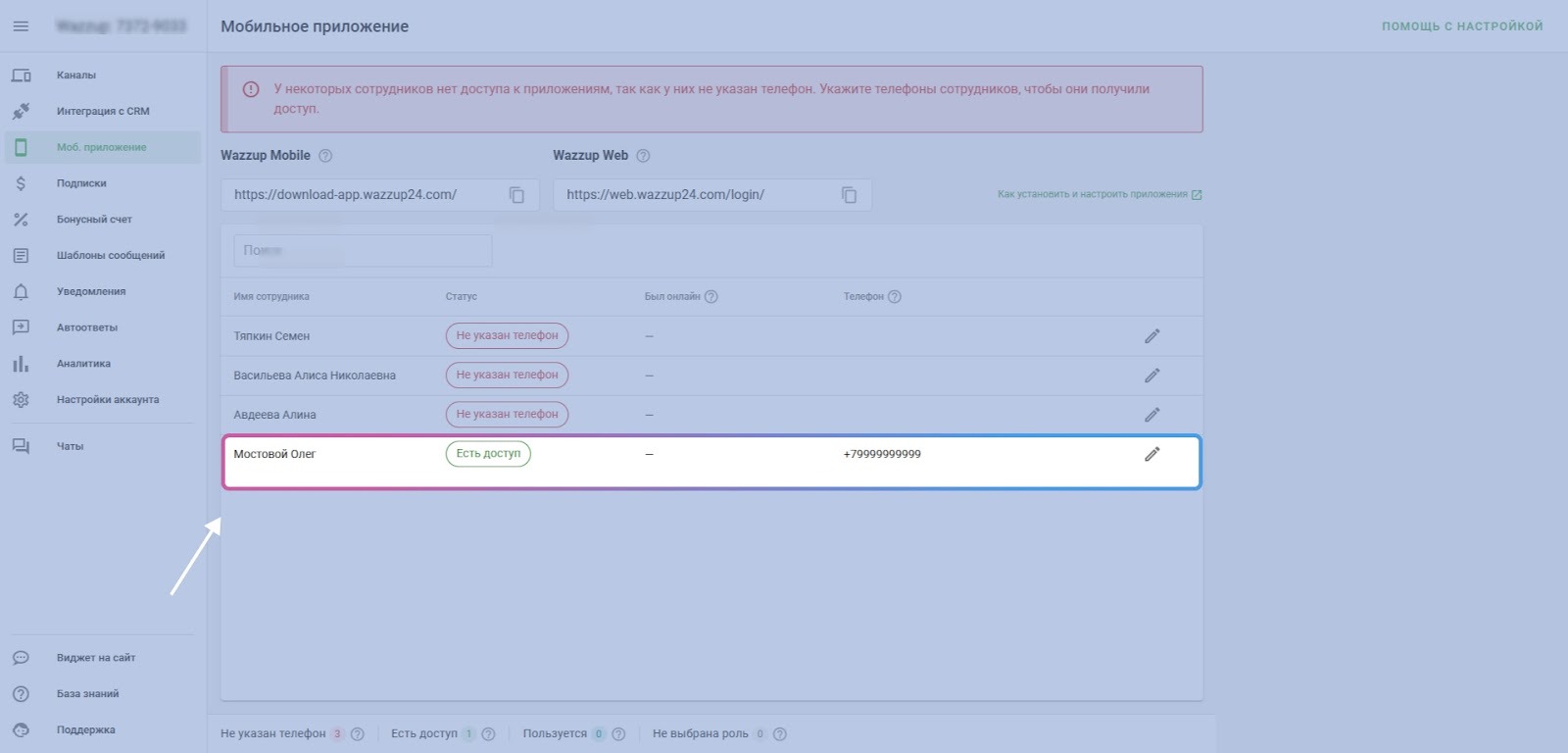The width and height of the screenshot is (1568, 753).
Task: Open Каналы in the sidebar
Action: point(76,75)
